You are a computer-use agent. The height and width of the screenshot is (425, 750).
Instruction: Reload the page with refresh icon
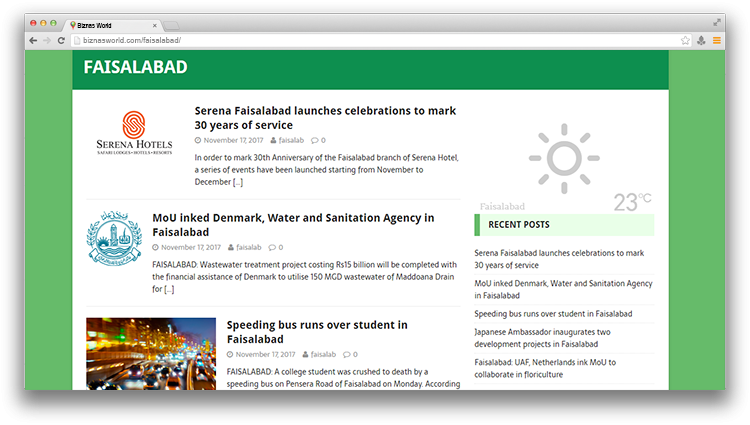click(x=61, y=40)
